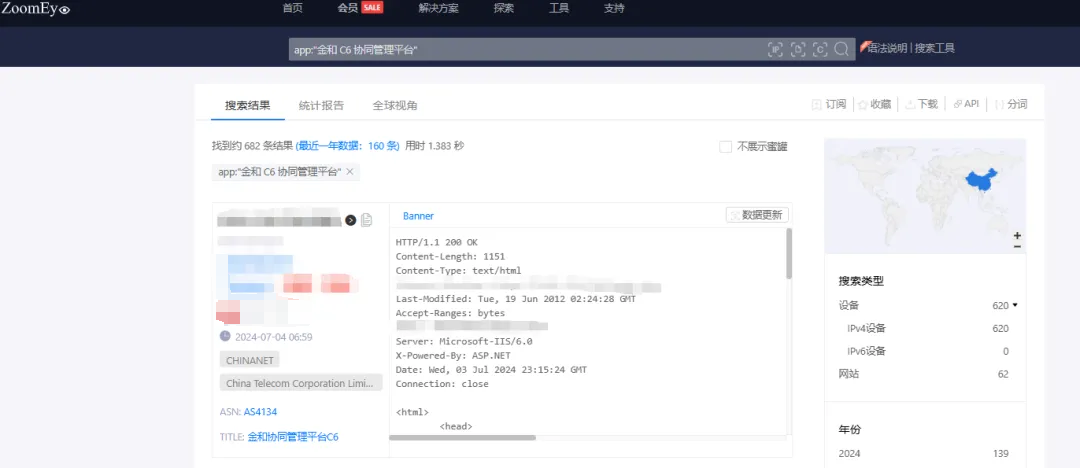Open the 会员 SALE menu item
Image resolution: width=1080 pixels, height=468 pixels.
tap(360, 8)
